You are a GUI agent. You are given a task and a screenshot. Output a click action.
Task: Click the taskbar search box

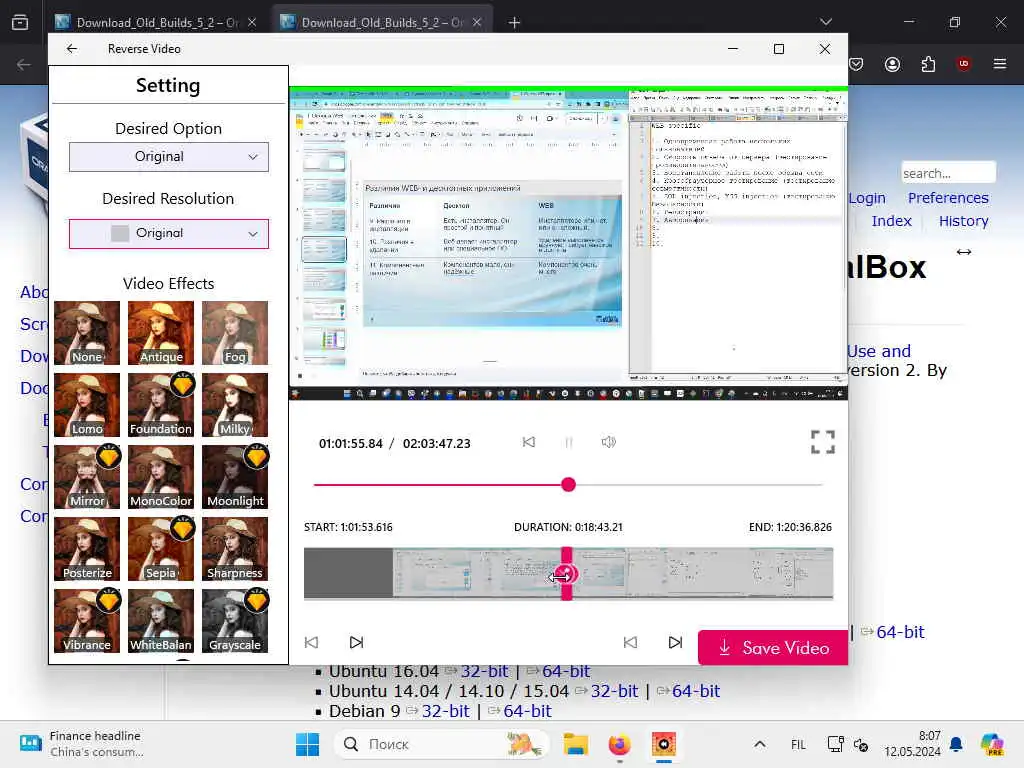point(441,744)
